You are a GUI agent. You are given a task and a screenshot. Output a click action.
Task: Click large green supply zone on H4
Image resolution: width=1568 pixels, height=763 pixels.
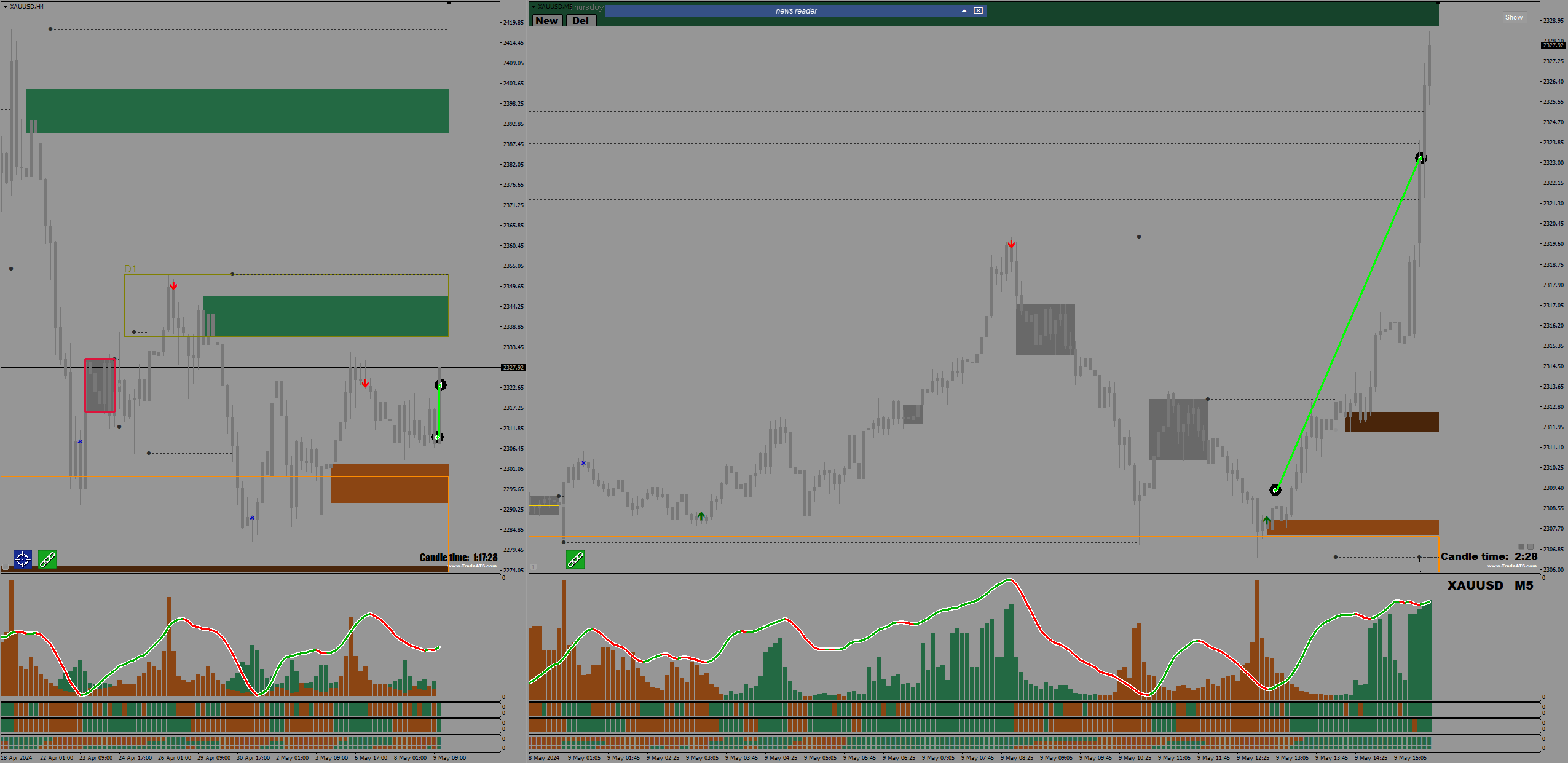coord(237,111)
